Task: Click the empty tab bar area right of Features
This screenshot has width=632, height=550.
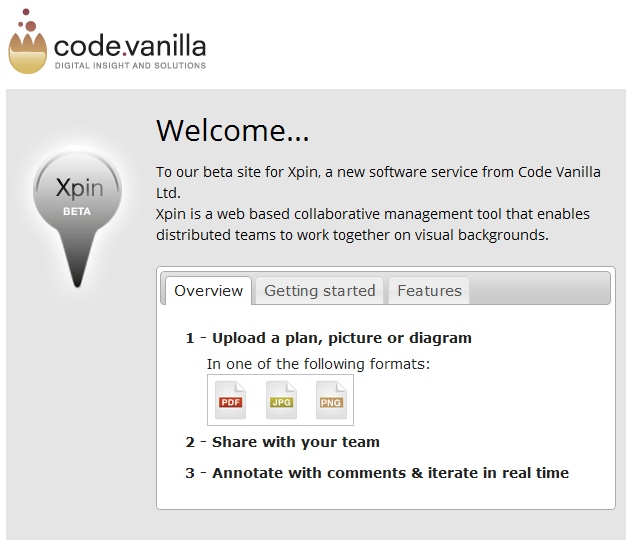Action: [540, 291]
